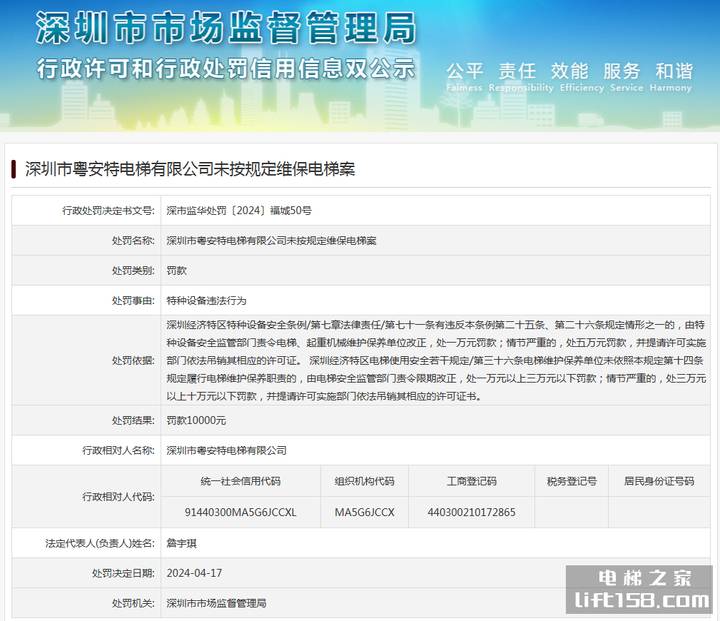Click the legal basis paragraph starting 深圳经济特区特种设备安全条例

(436, 361)
